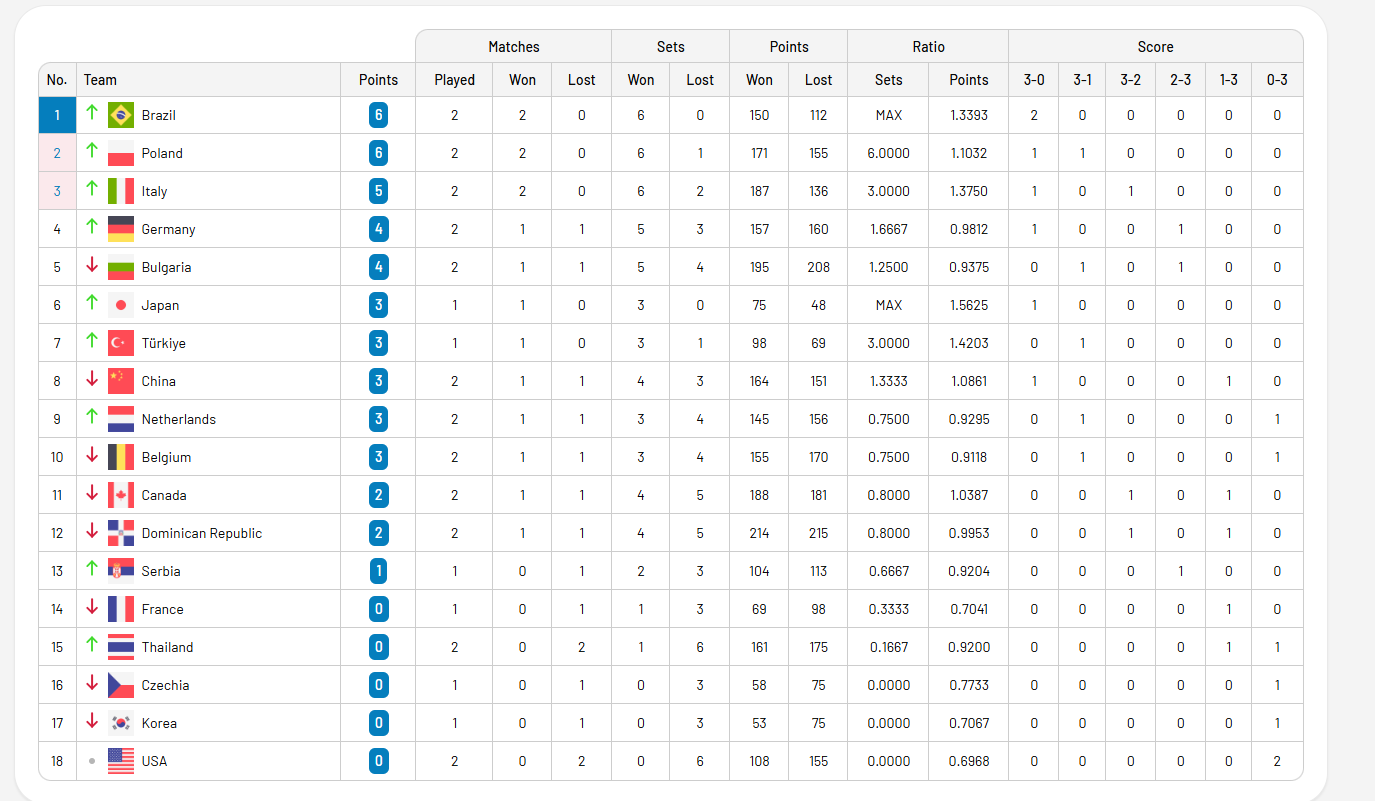The image size is (1375, 801).
Task: Click the Score group column header
Action: 1155,47
